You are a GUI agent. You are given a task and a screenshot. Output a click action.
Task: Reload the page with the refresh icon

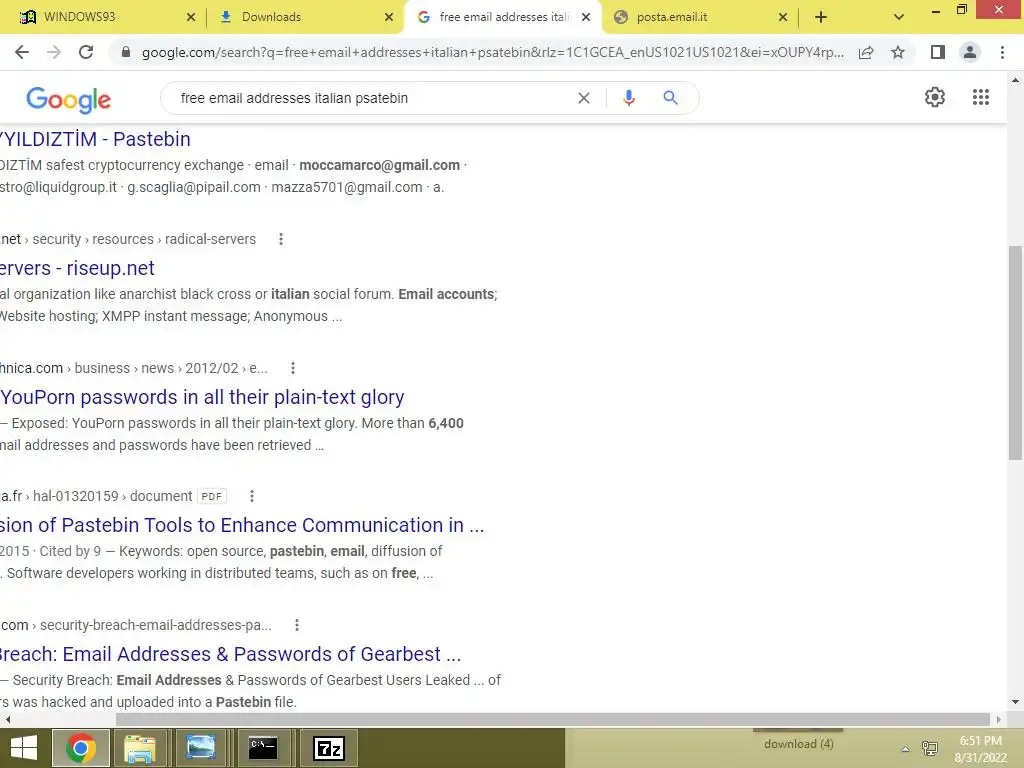pos(86,52)
